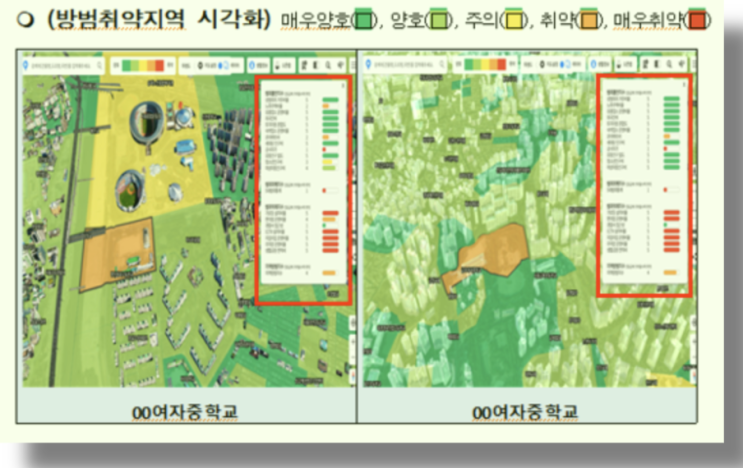Click blue circle toolbar button in right map
This screenshot has width=743, height=468.
point(595,64)
